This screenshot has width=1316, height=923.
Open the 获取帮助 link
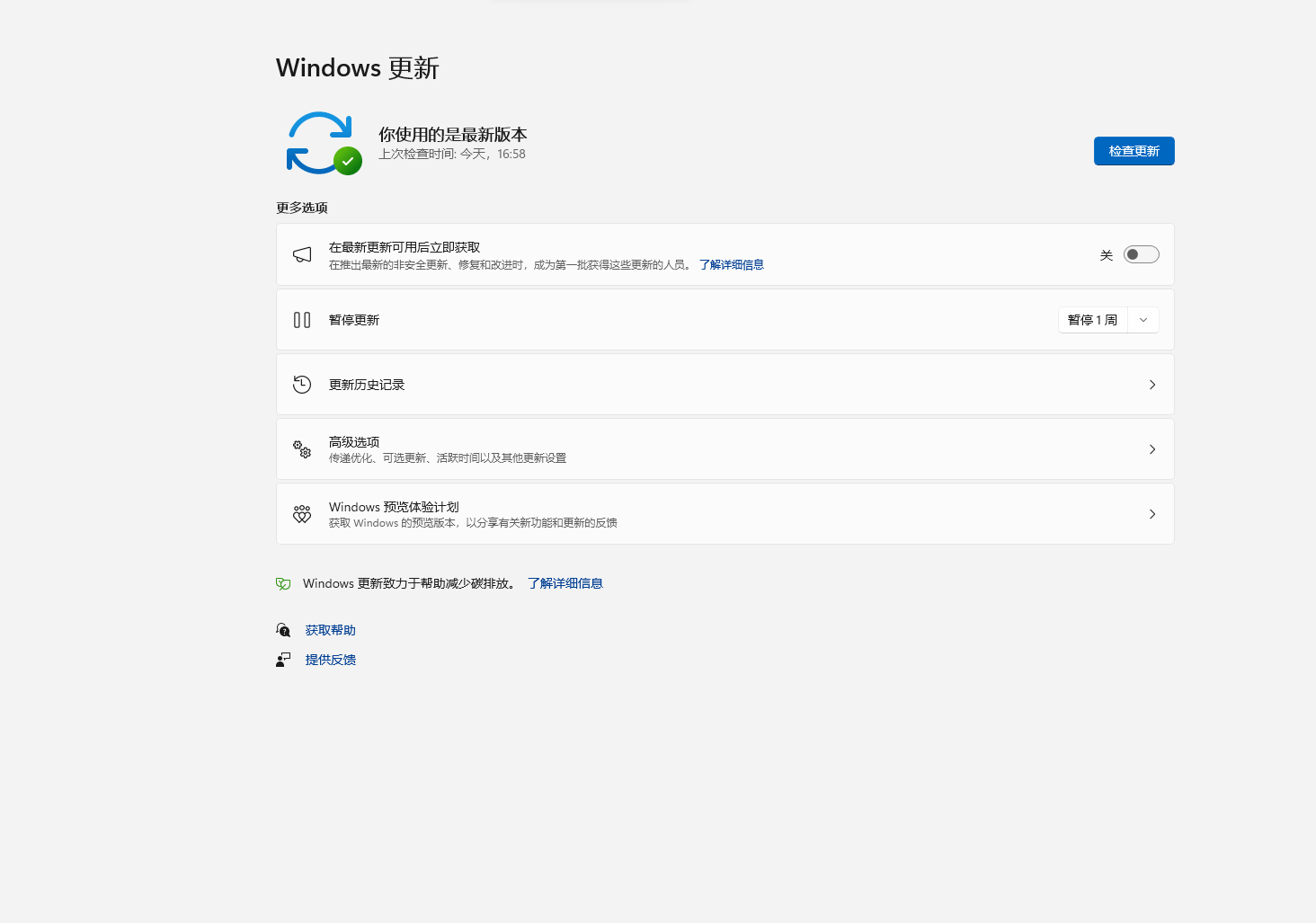pyautogui.click(x=330, y=630)
